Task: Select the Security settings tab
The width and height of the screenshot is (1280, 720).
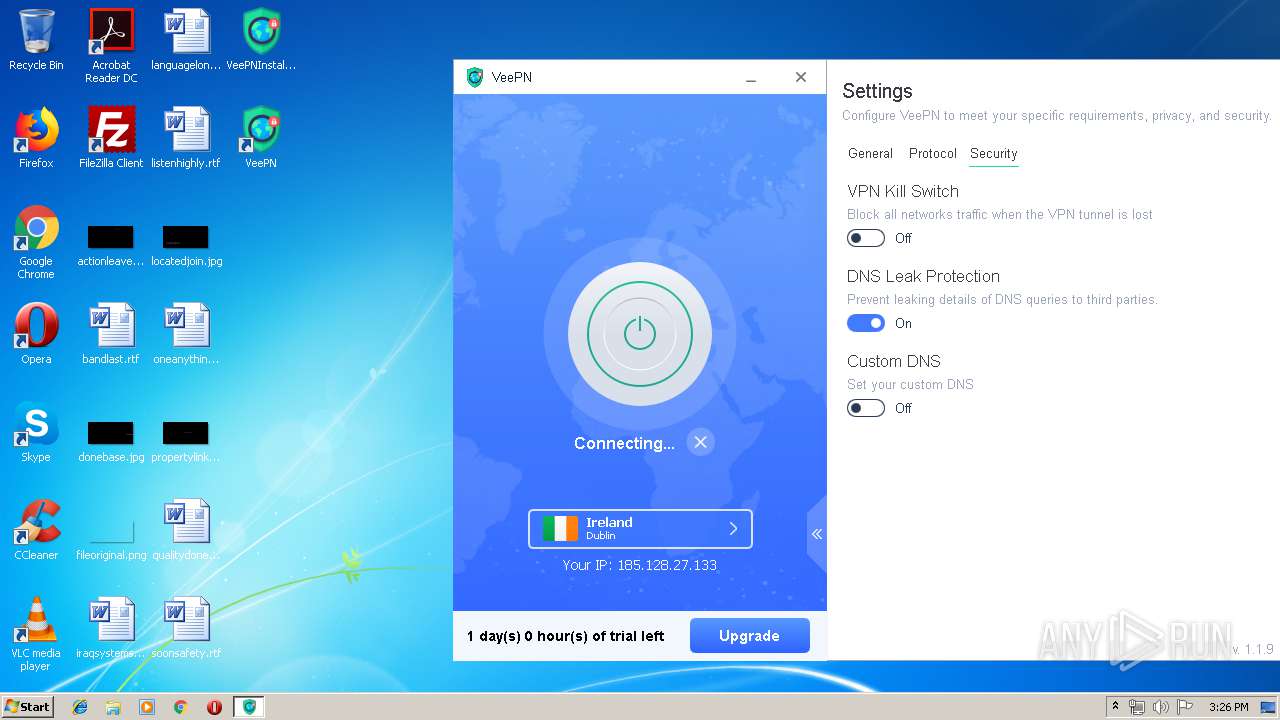Action: 993,153
